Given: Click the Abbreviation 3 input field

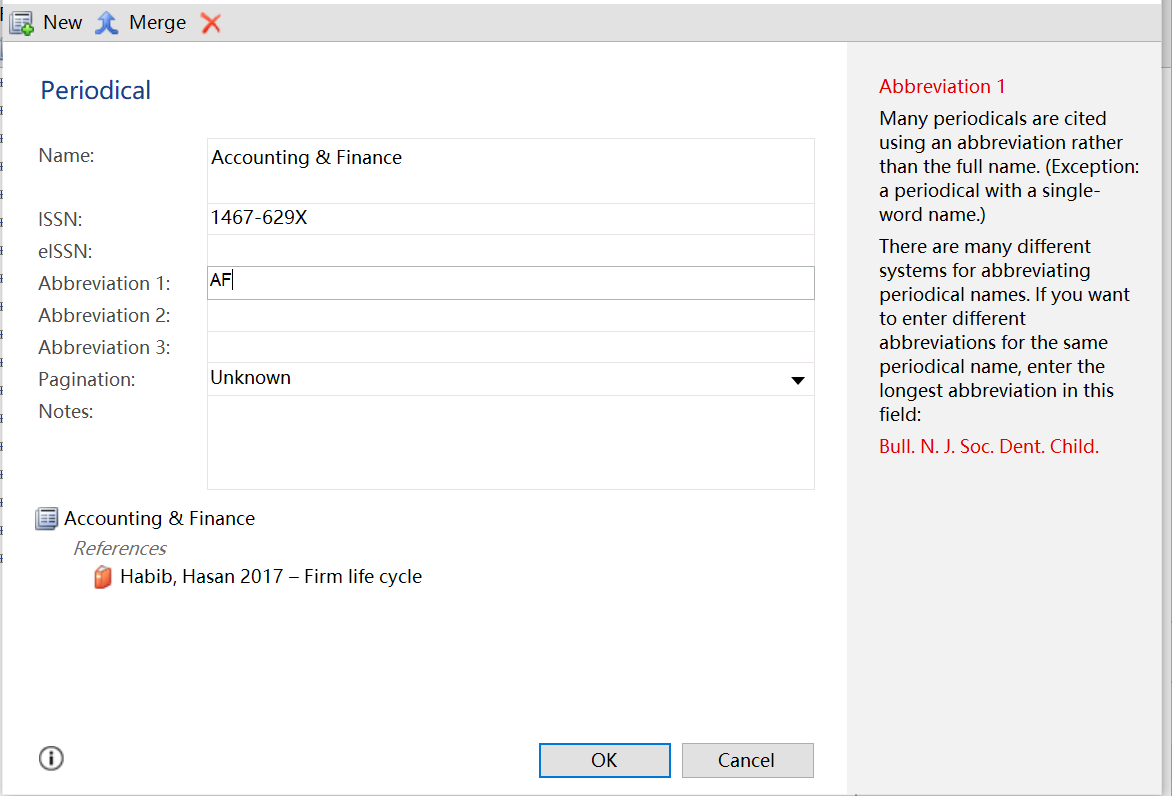Looking at the screenshot, I should click(x=510, y=347).
